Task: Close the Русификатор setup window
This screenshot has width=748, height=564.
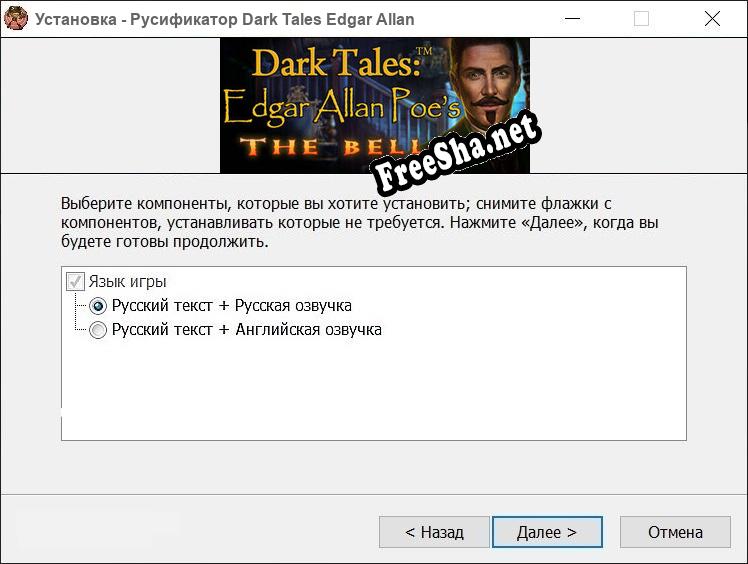Action: (712, 19)
